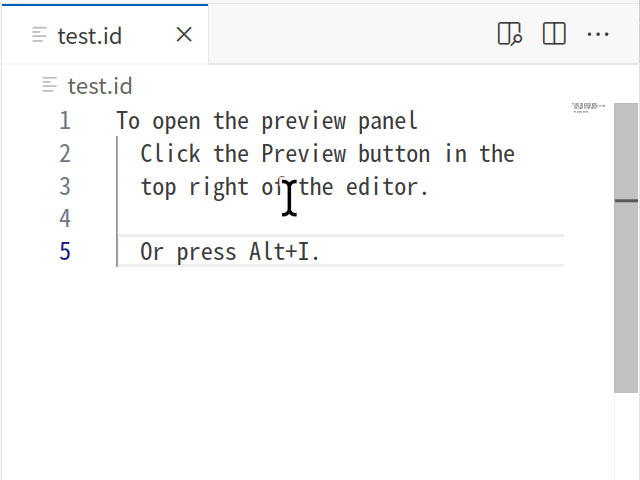
Task: Place cursor in 'Click the Preview button' line
Action: (x=327, y=154)
